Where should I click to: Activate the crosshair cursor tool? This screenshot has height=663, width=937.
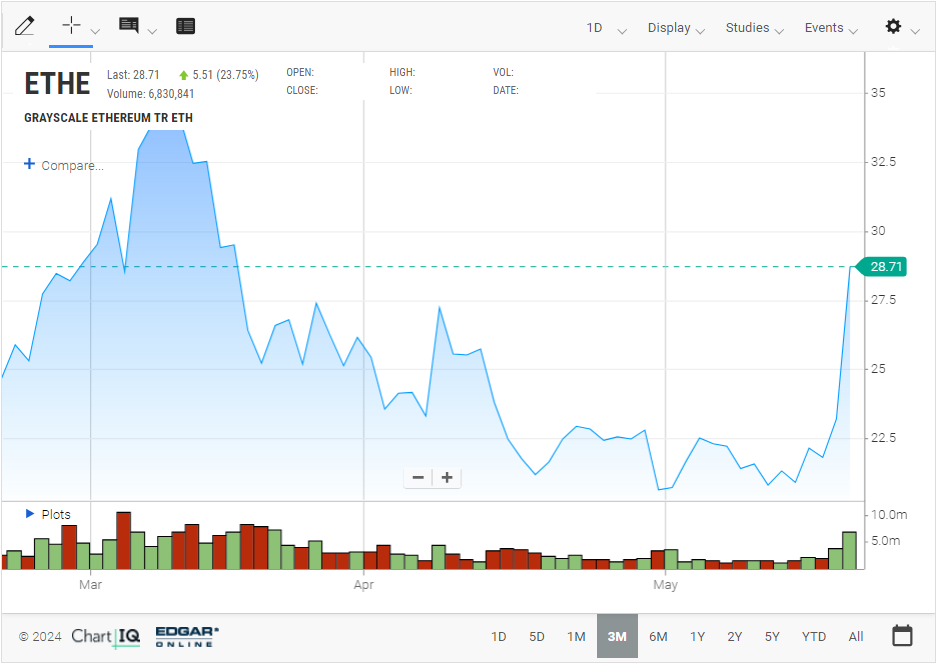pyautogui.click(x=71, y=25)
